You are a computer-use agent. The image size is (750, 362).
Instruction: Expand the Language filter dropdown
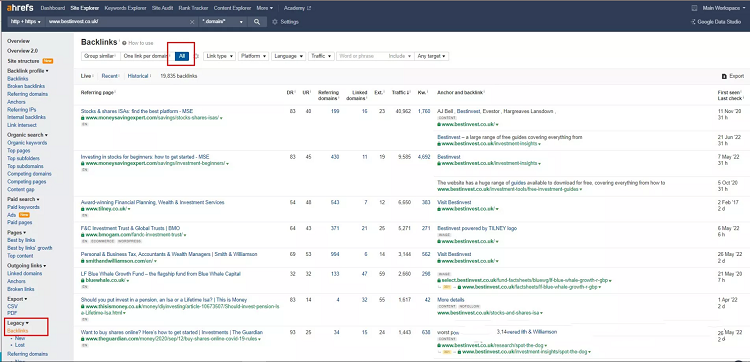pos(288,56)
